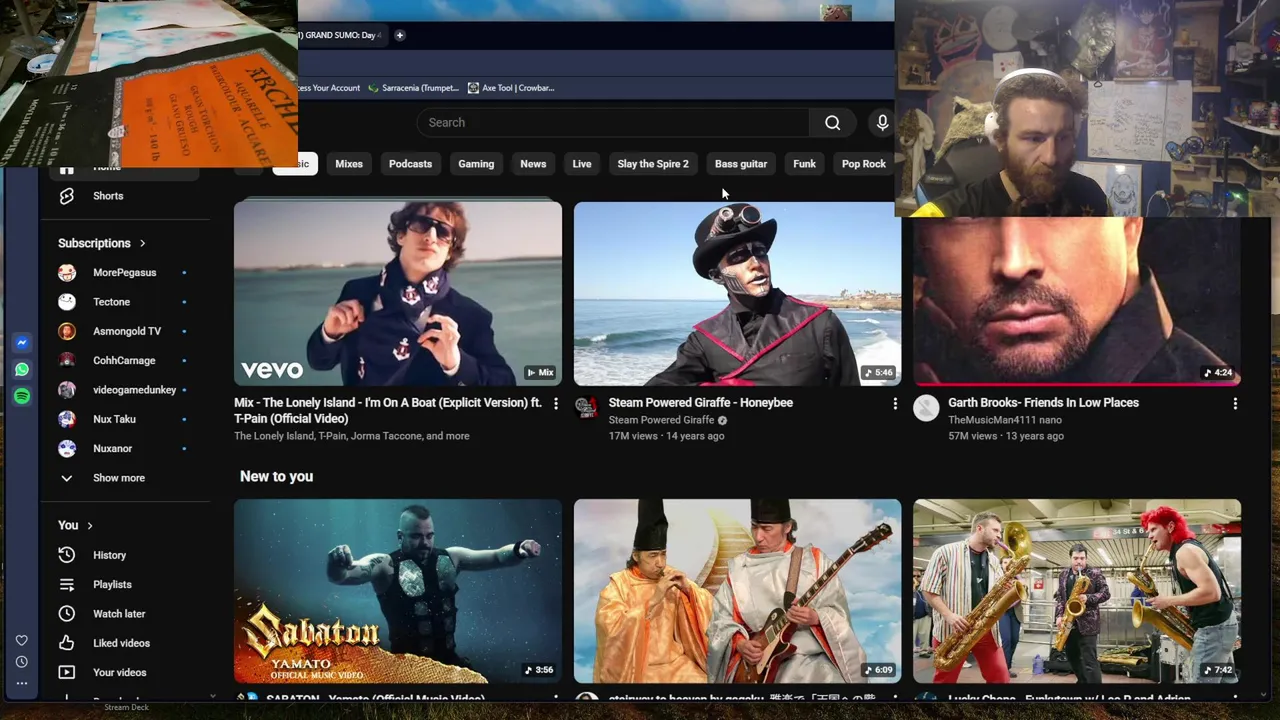The image size is (1280, 720).
Task: Expand the You section arrow
Action: pyautogui.click(x=89, y=526)
